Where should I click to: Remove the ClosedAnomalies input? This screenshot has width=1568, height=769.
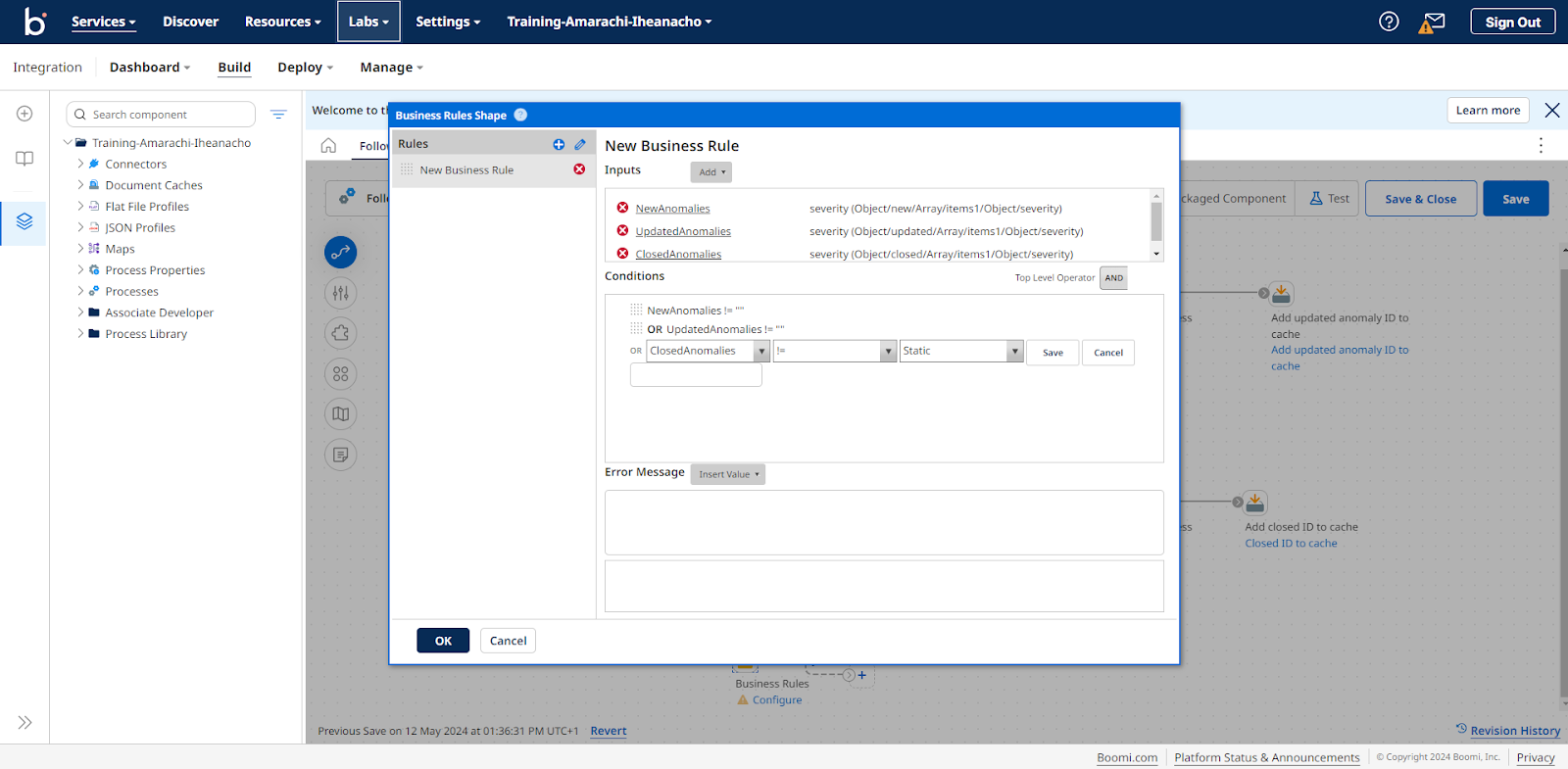(x=622, y=254)
